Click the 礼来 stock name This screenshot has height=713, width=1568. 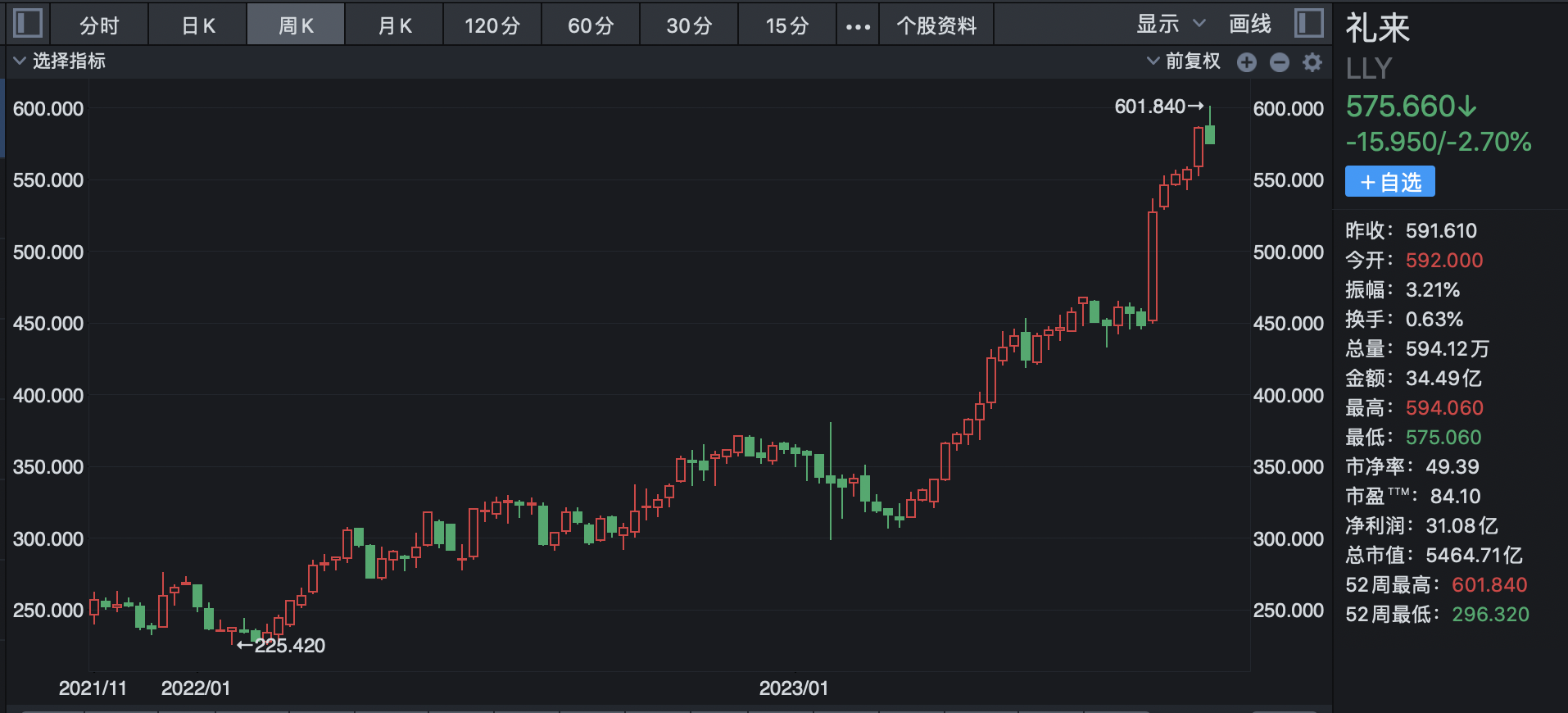pos(1378,29)
